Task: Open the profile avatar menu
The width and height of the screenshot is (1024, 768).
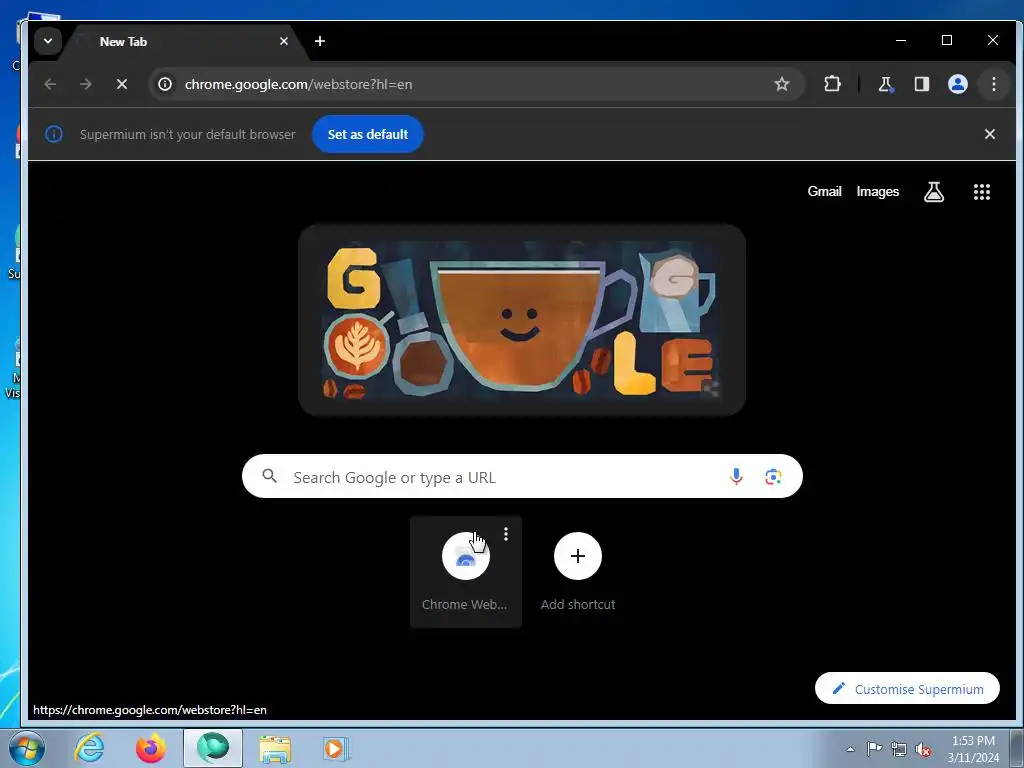Action: pos(957,84)
